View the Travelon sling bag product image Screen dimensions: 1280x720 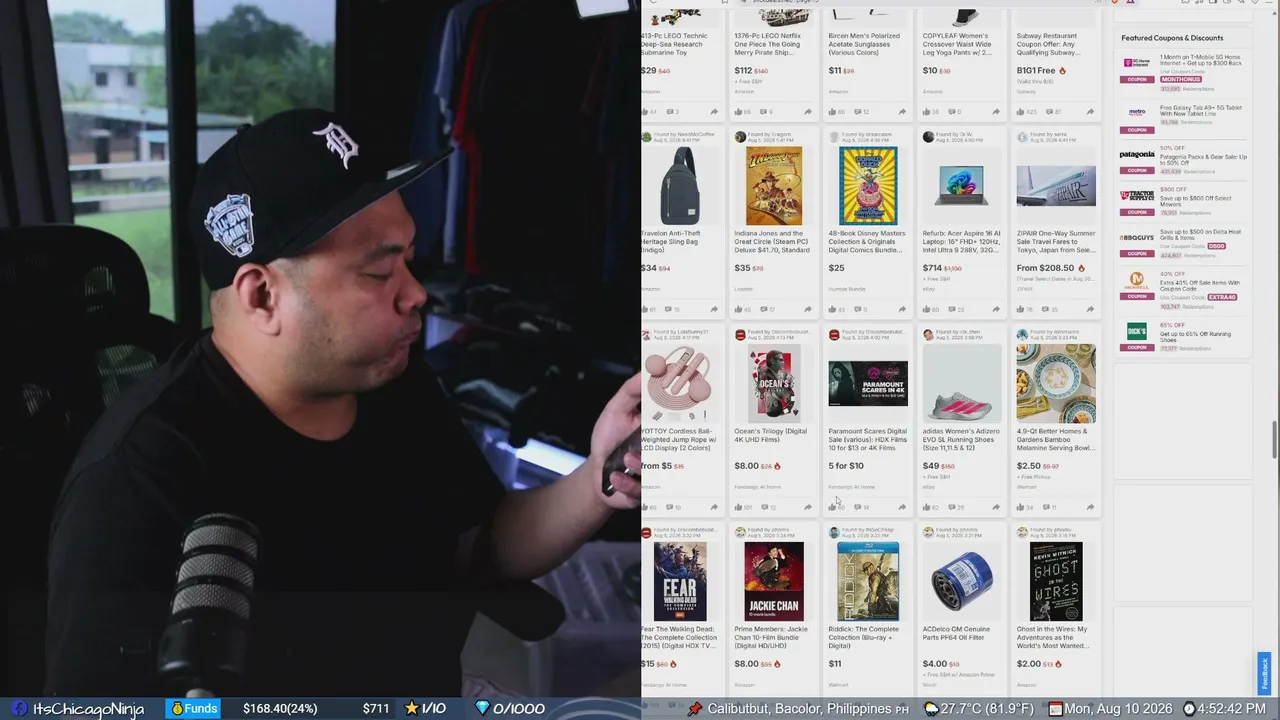[679, 185]
